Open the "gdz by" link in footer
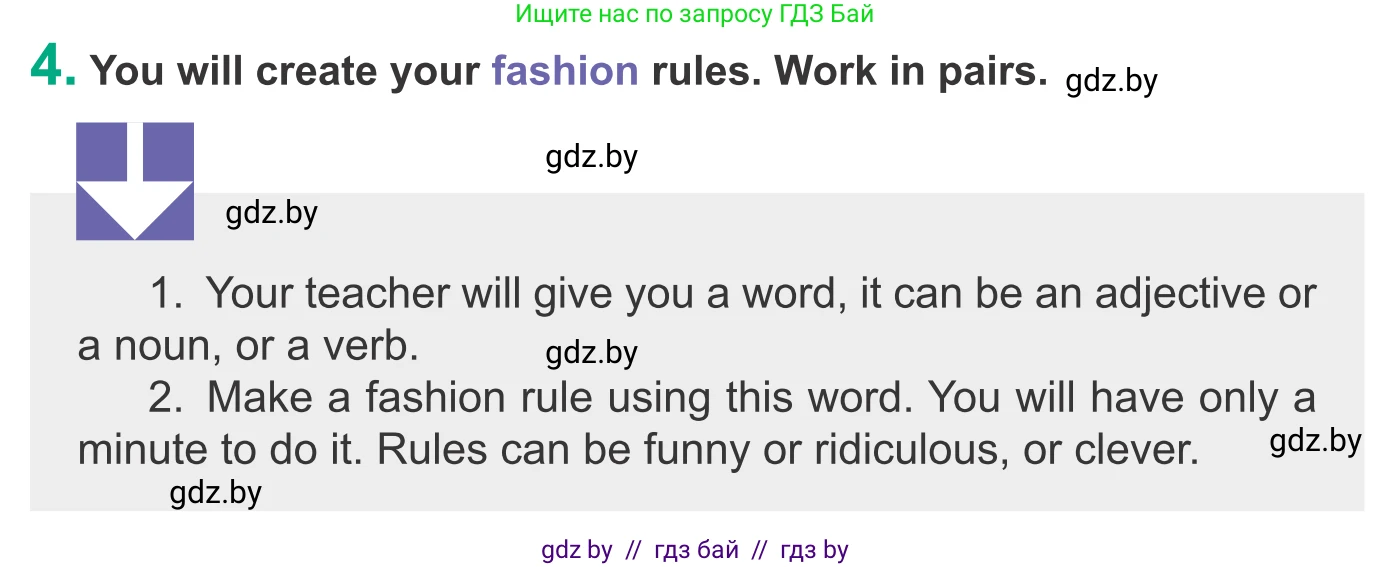 tap(576, 550)
